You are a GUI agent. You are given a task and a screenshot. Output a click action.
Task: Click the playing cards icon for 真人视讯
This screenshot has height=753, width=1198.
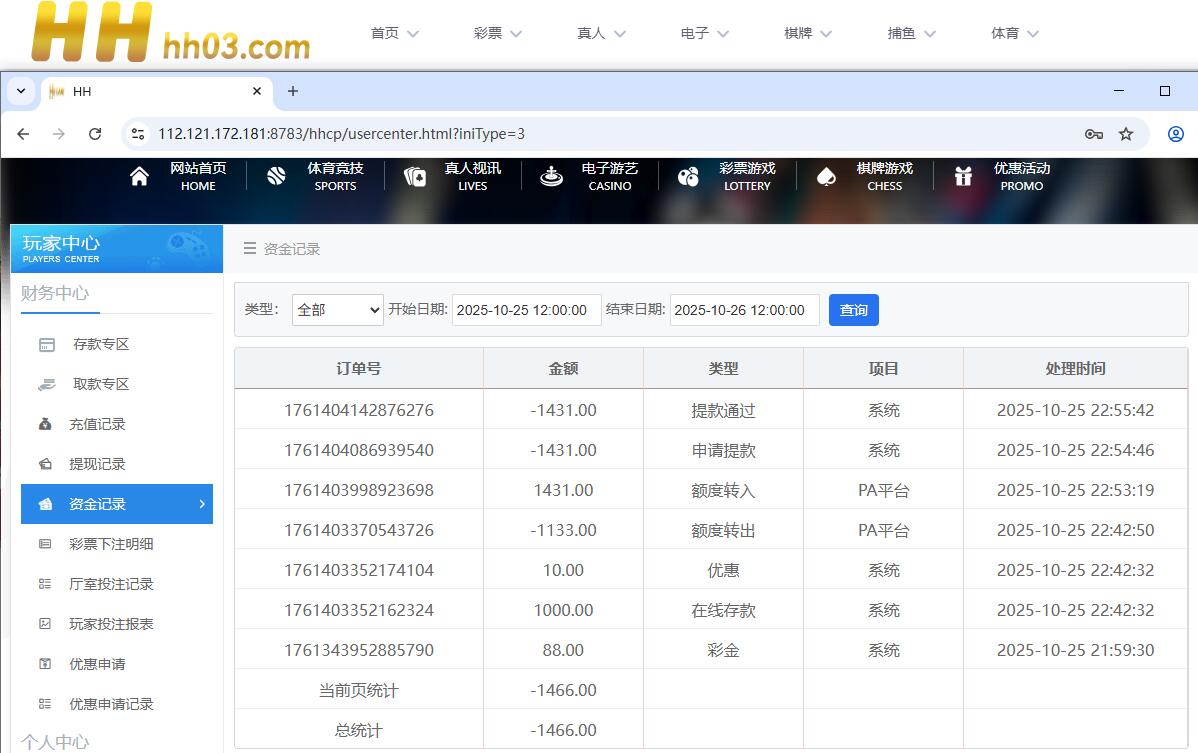pos(414,177)
